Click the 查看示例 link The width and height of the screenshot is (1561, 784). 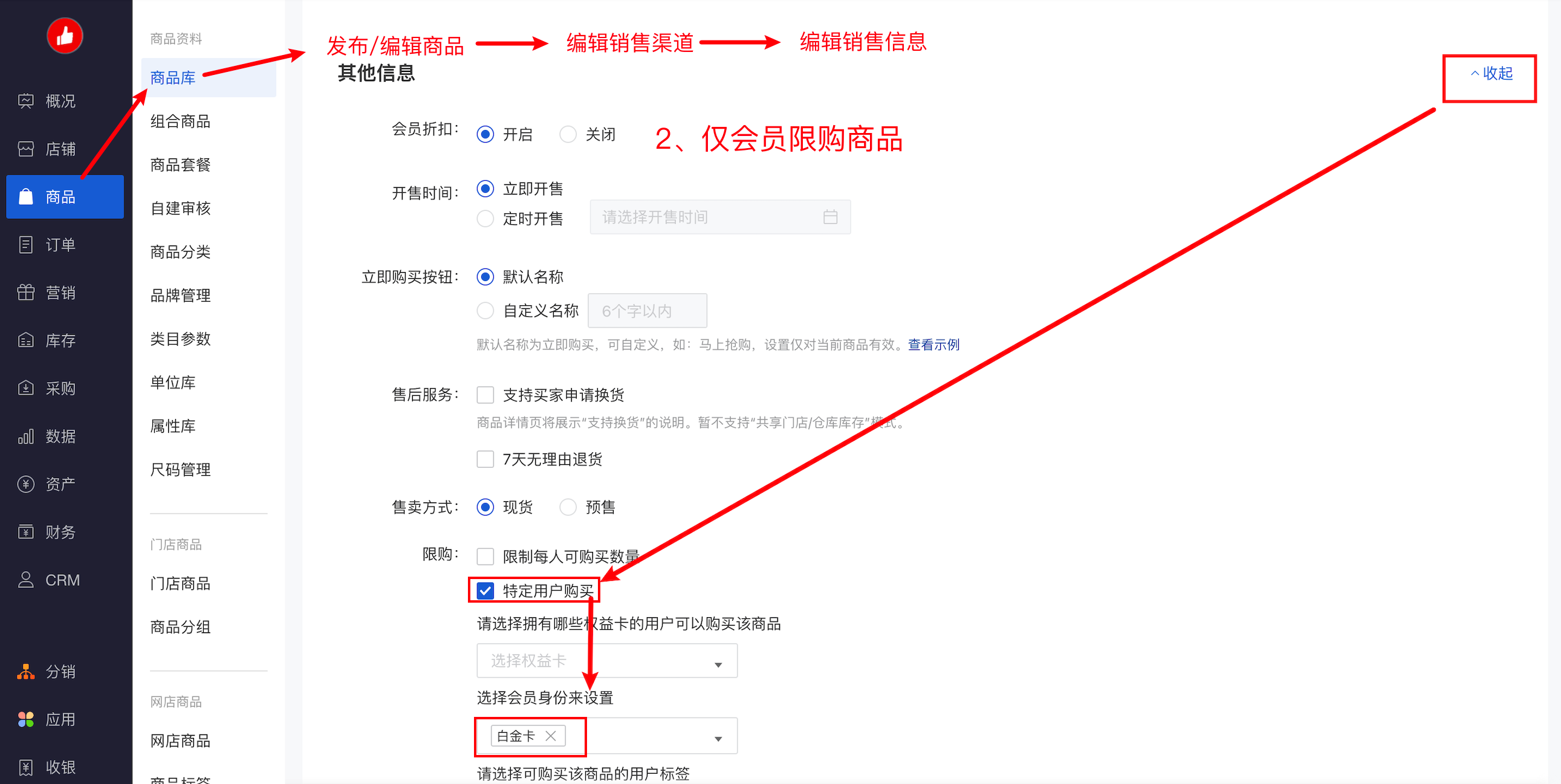(x=933, y=344)
